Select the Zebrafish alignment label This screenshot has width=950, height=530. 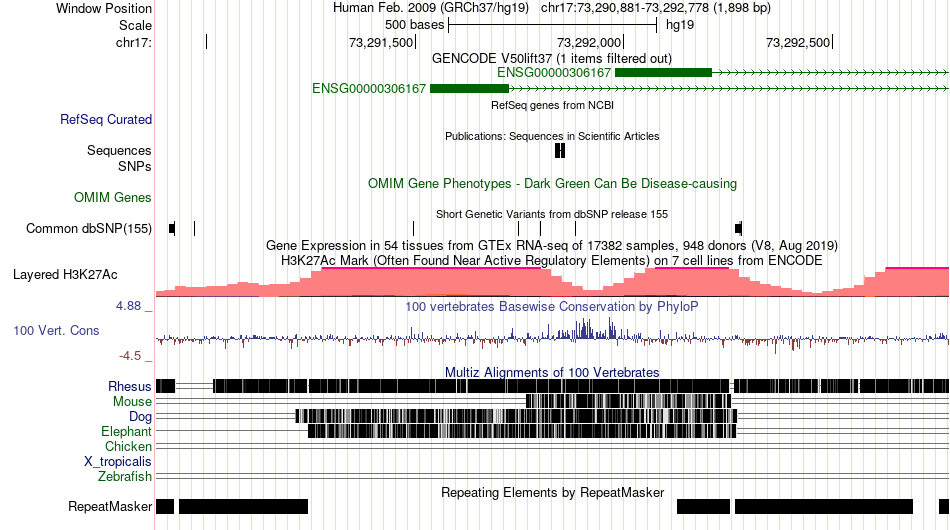[125, 477]
